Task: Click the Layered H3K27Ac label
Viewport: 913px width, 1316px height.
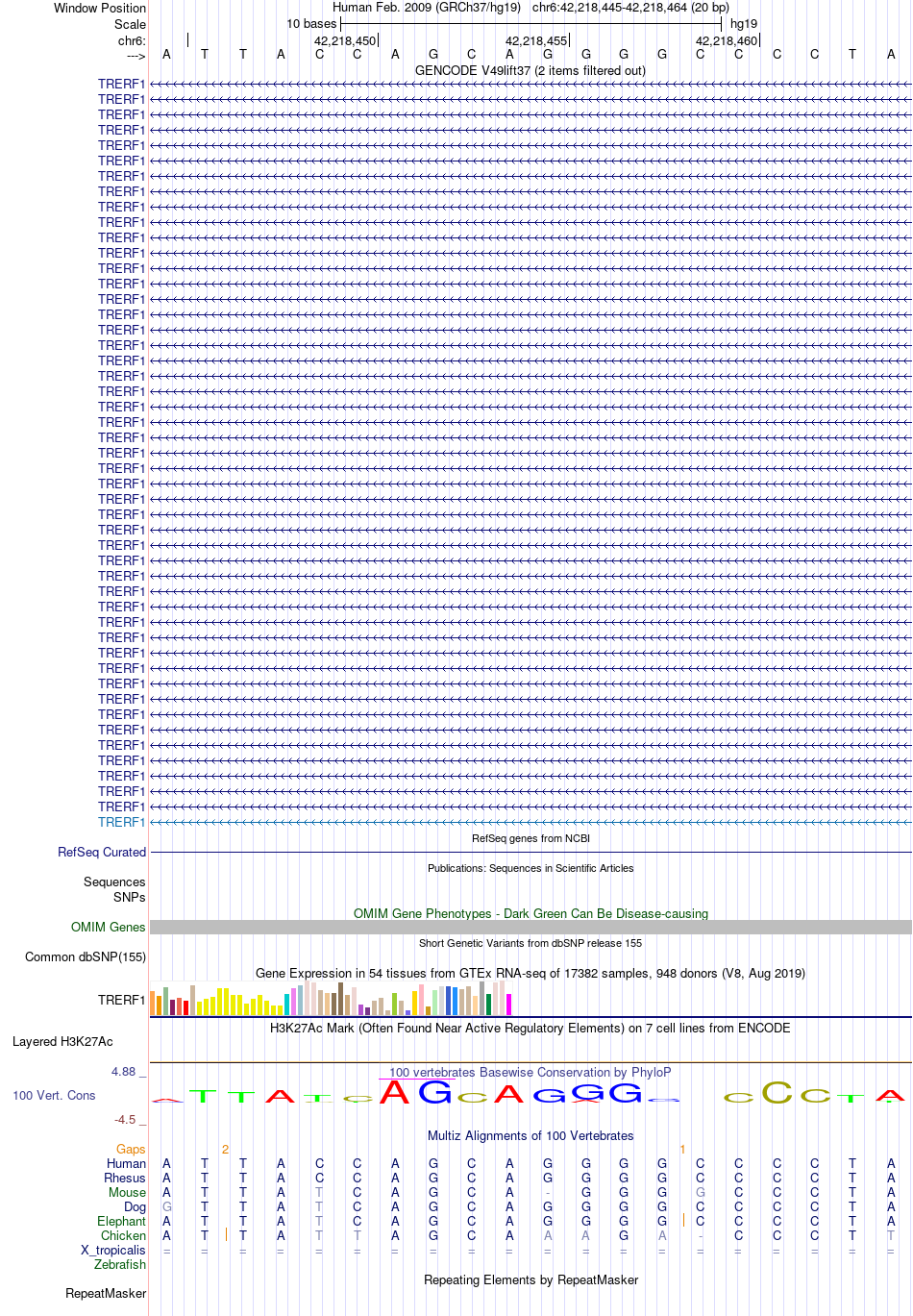Action: click(62, 1041)
